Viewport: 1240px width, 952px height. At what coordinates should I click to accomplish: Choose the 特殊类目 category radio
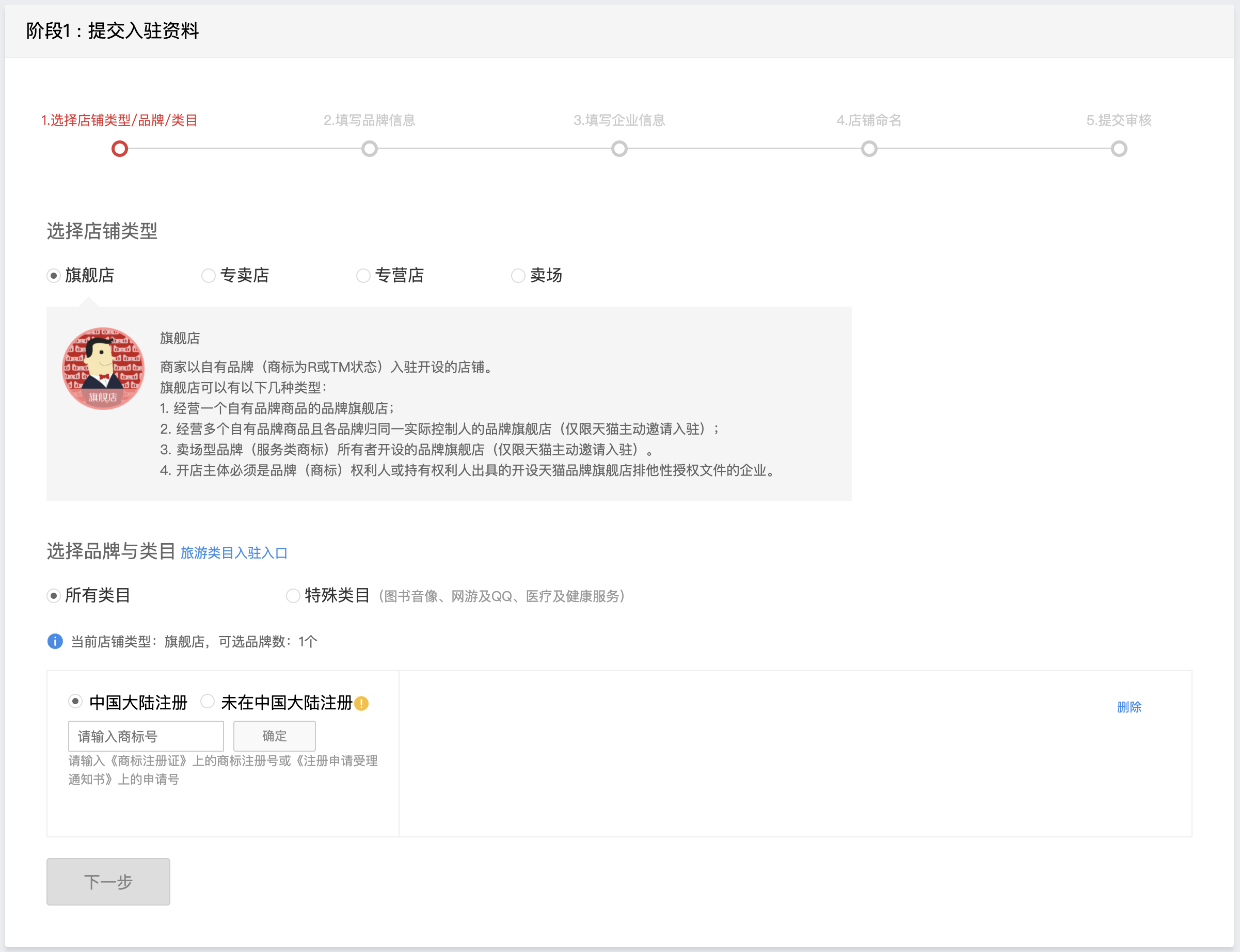point(293,596)
